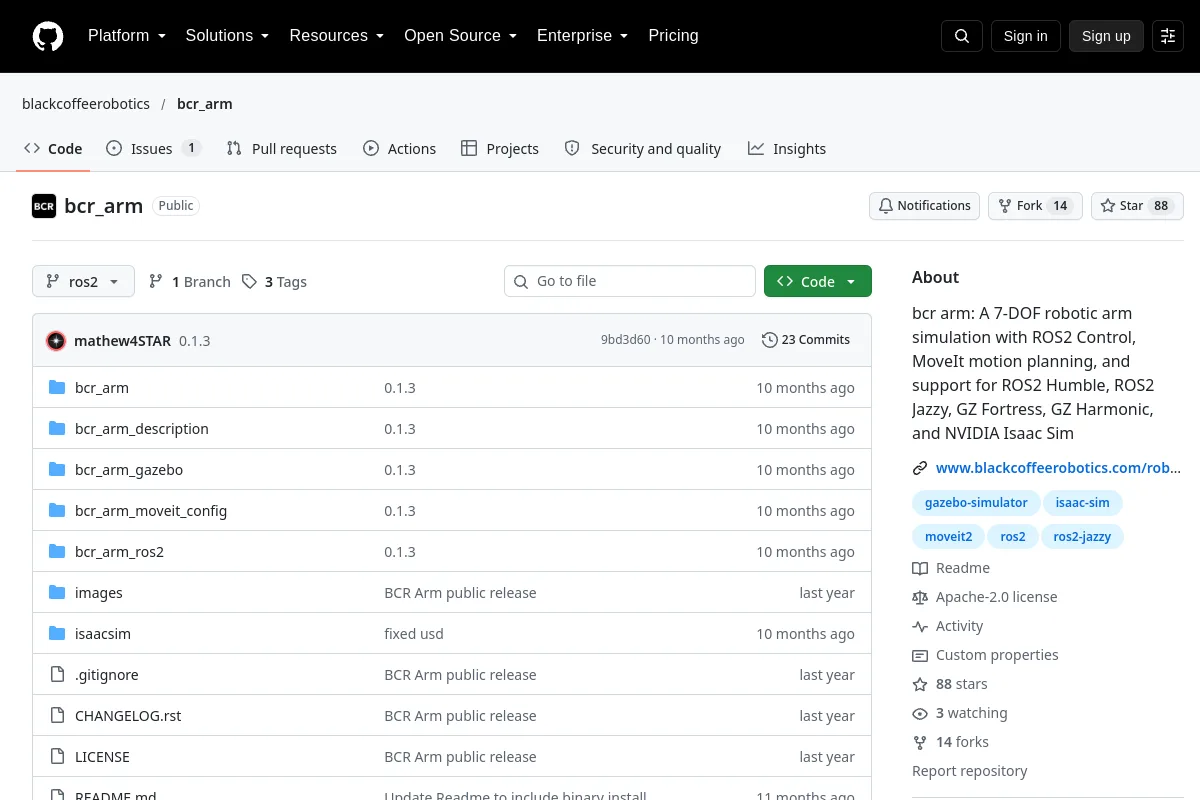Expand the Platform menu
The width and height of the screenshot is (1200, 800).
[x=126, y=36]
